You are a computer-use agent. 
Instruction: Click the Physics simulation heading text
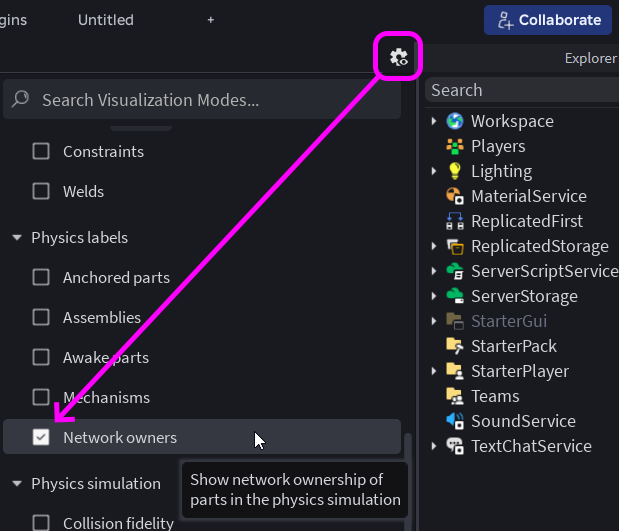pos(96,484)
